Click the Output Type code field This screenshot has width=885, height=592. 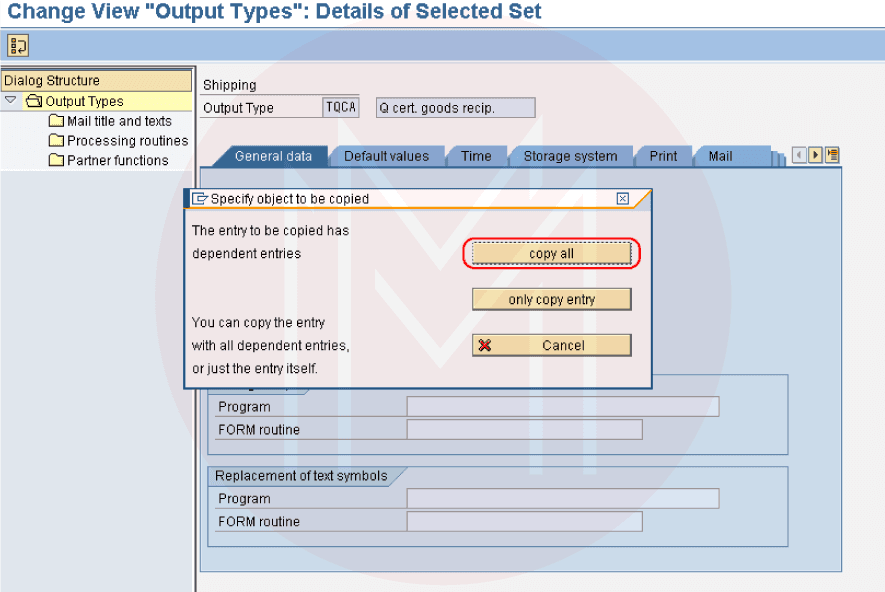pos(340,108)
